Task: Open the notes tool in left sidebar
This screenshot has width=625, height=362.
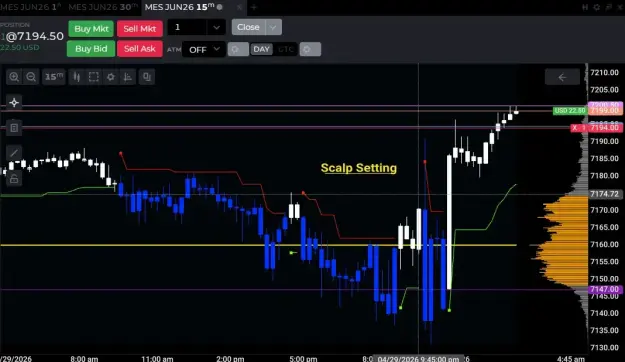Action: [14, 128]
